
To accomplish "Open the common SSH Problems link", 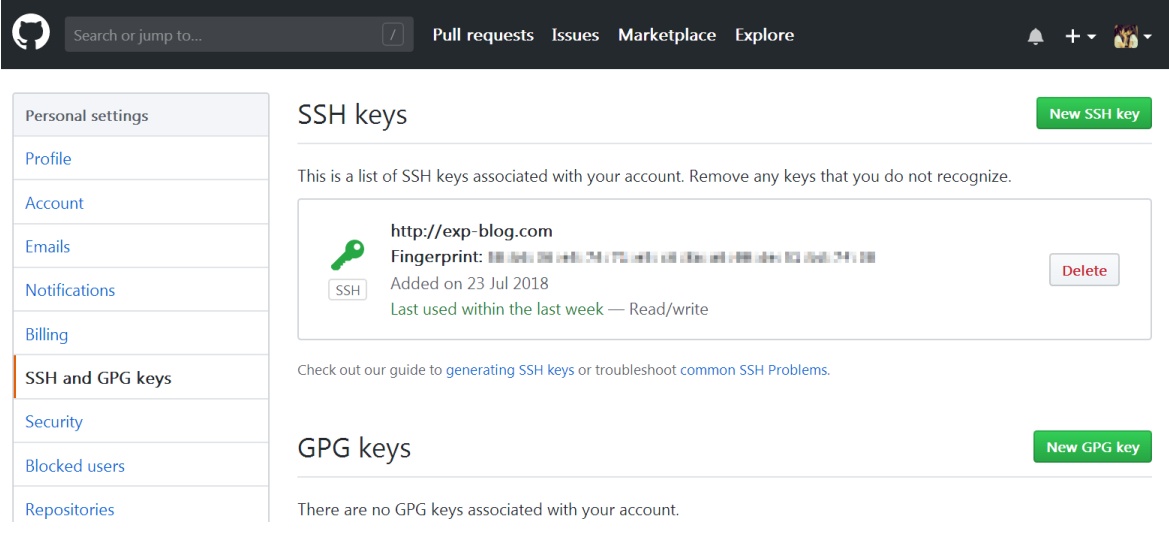I will point(754,370).
